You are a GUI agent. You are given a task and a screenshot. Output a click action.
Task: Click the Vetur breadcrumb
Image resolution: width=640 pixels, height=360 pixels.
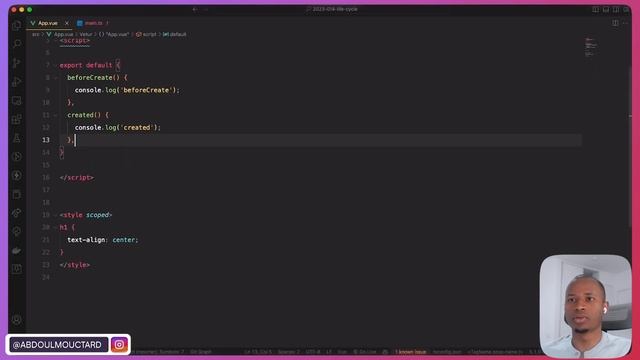coord(86,34)
